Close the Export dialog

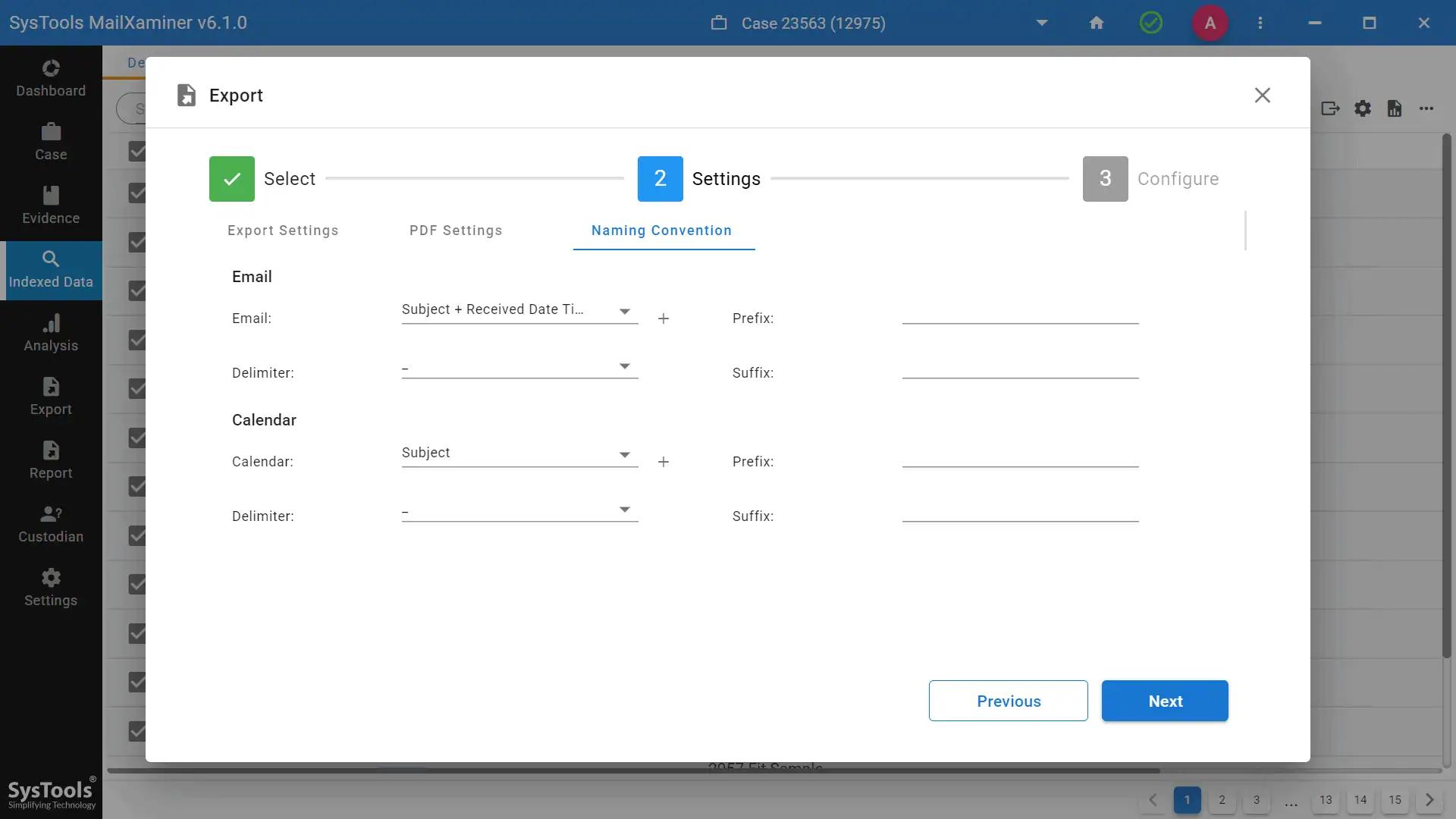(1262, 96)
